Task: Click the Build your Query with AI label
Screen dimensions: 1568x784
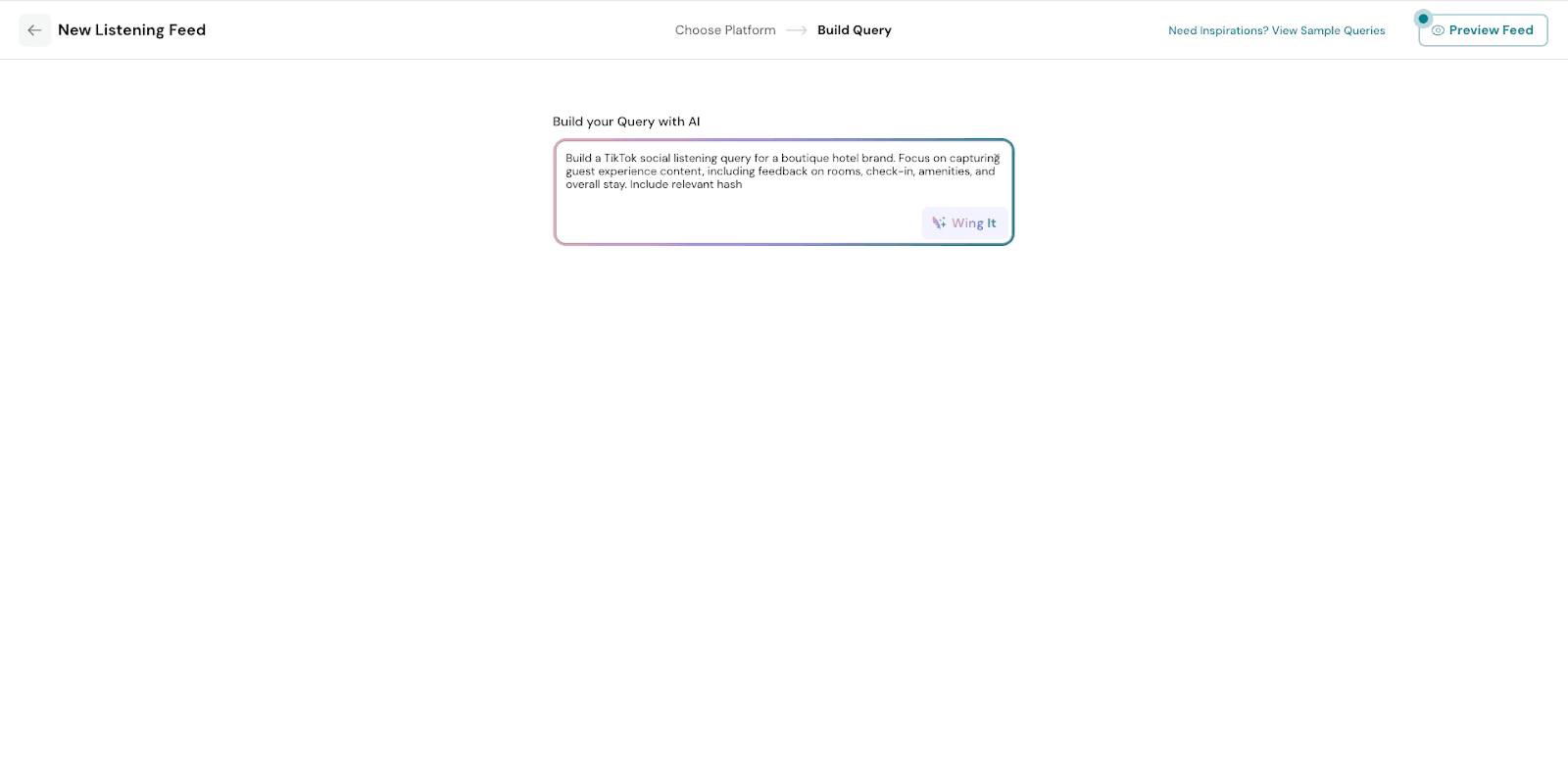Action: click(x=626, y=122)
